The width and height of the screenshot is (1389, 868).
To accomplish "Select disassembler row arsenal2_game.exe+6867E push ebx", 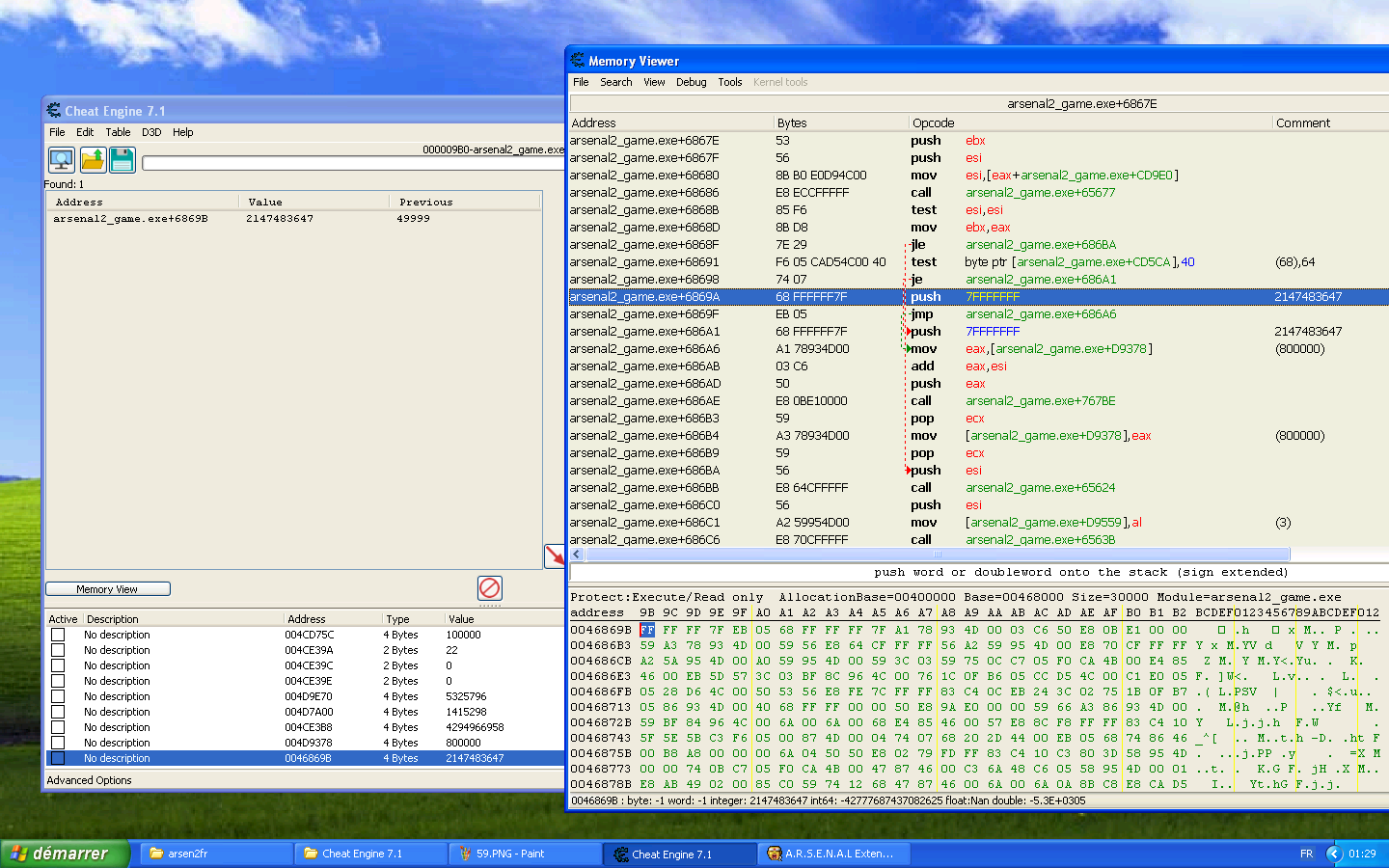I will [978, 141].
